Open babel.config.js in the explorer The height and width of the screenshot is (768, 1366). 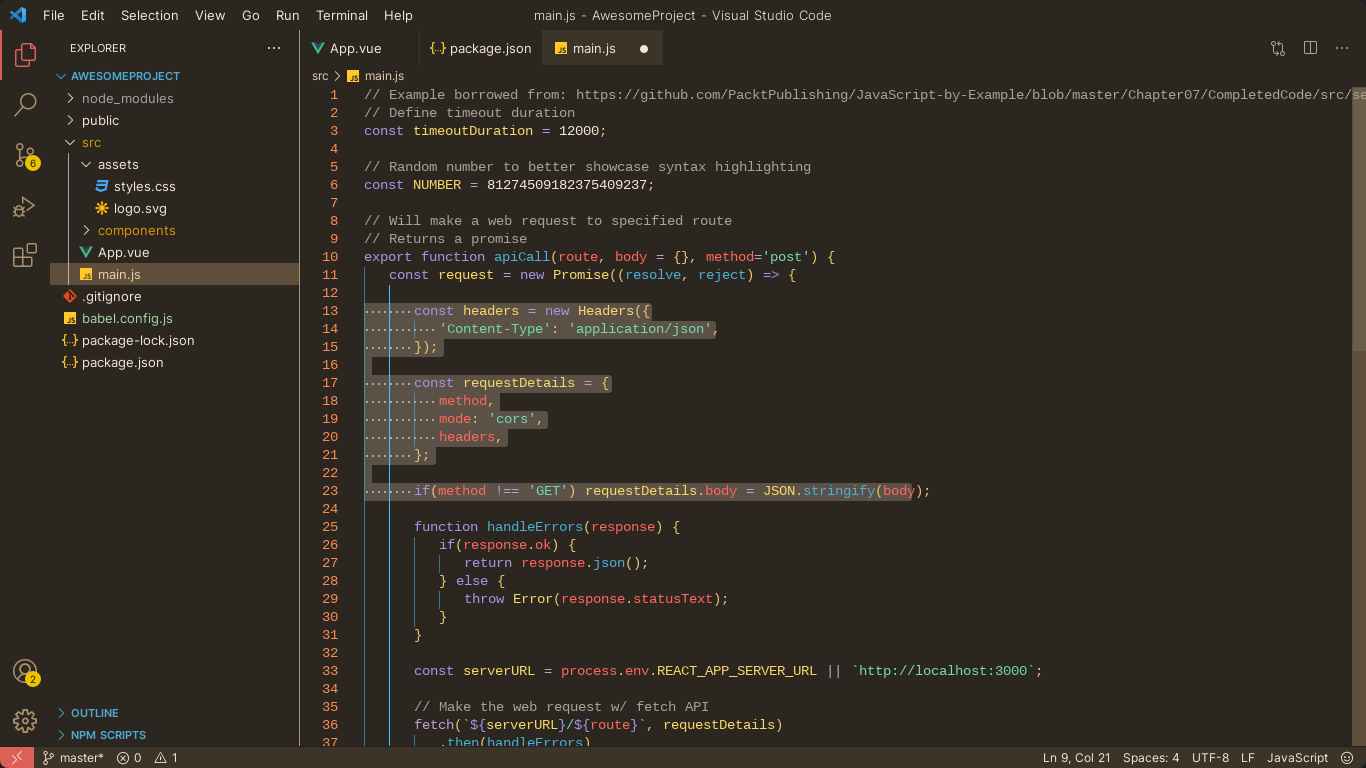pos(118,318)
